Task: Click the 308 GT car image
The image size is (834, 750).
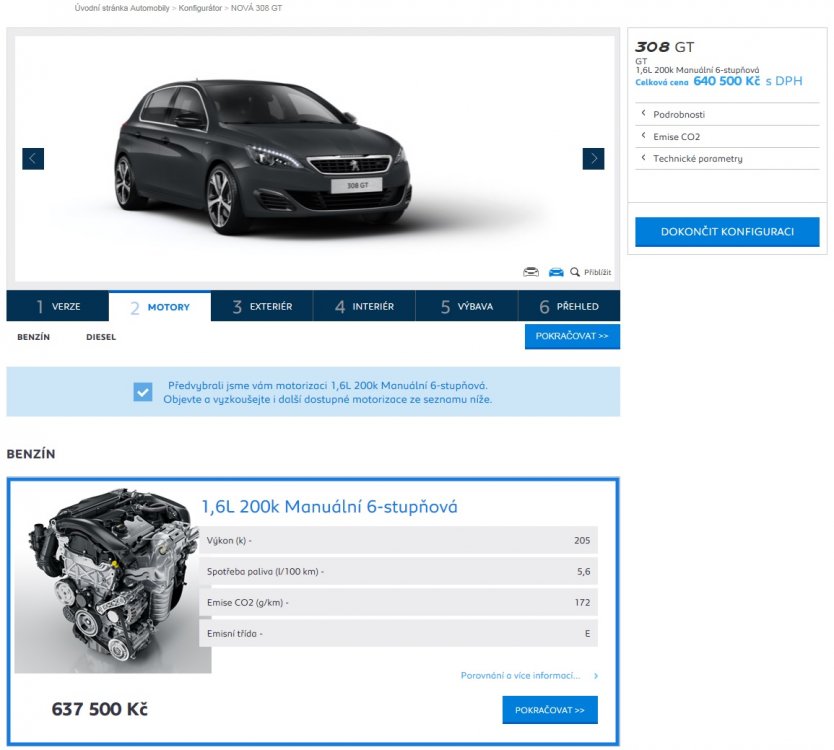Action: pyautogui.click(x=263, y=157)
